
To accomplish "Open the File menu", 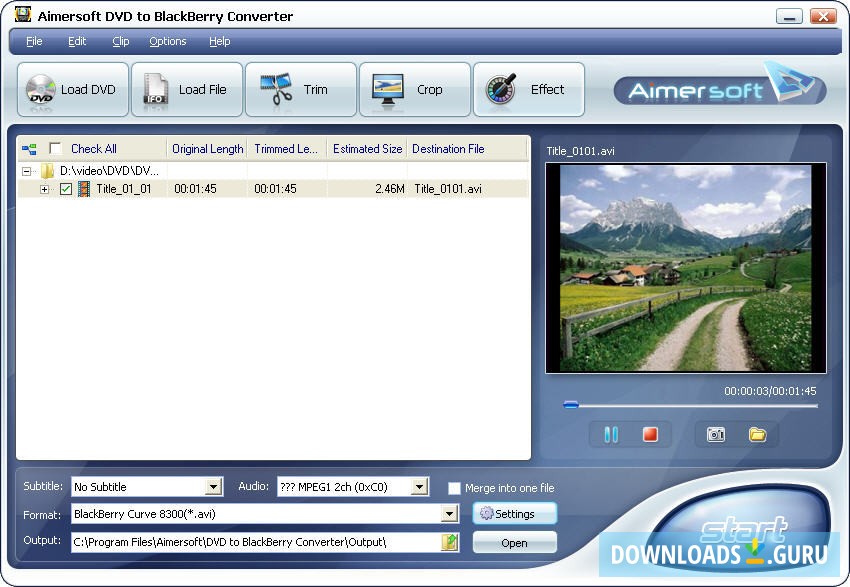I will 34,41.
